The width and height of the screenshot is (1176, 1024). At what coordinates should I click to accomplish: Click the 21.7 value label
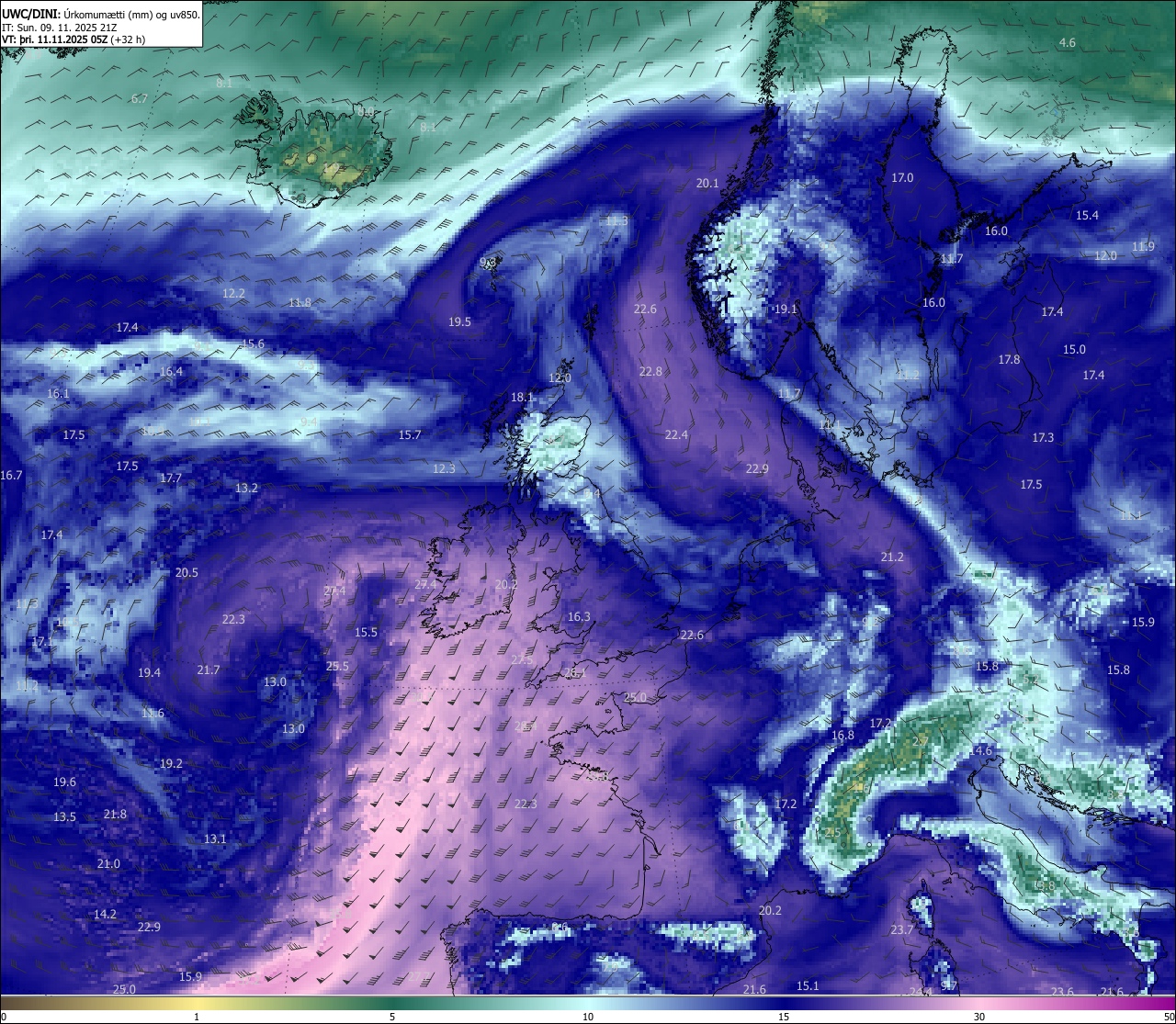209,670
